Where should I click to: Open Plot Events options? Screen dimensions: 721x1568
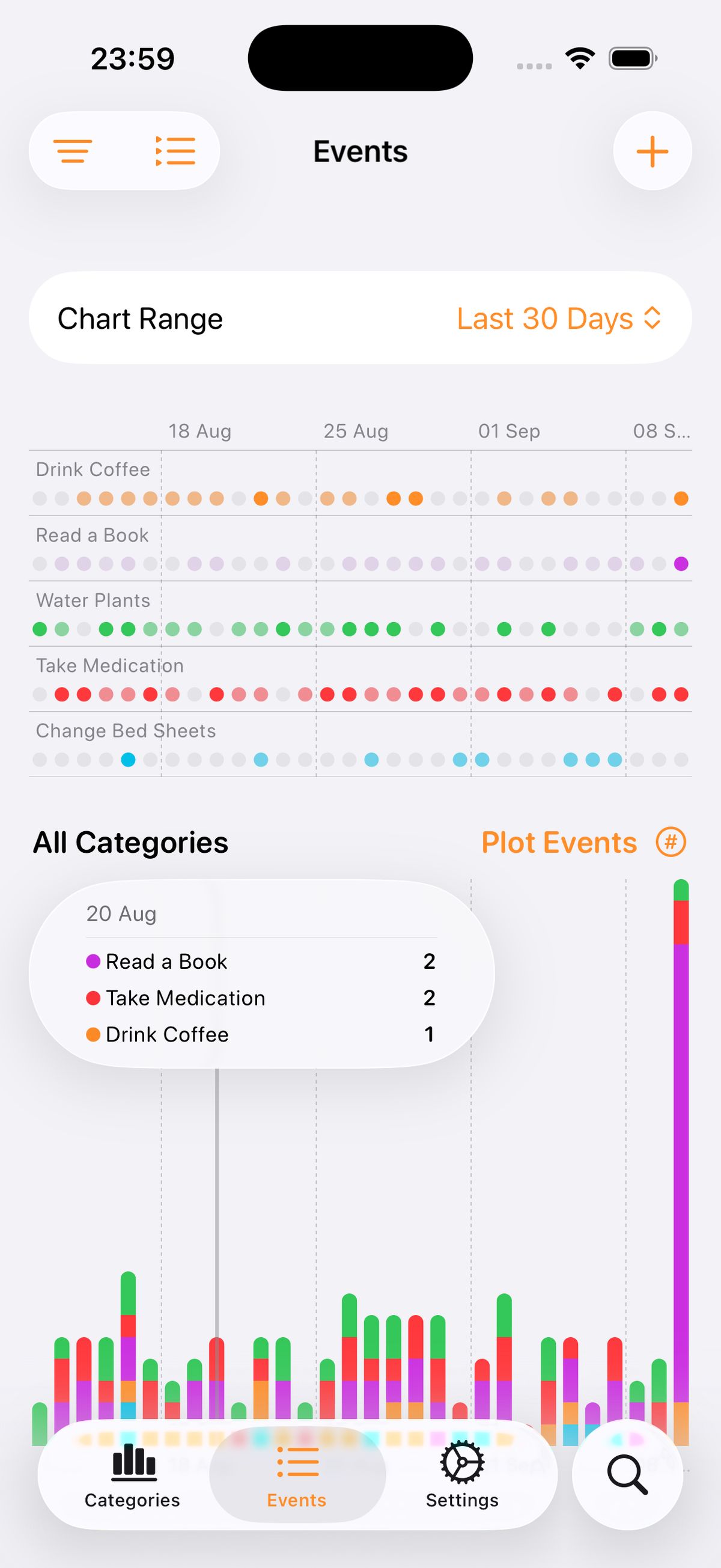point(559,843)
